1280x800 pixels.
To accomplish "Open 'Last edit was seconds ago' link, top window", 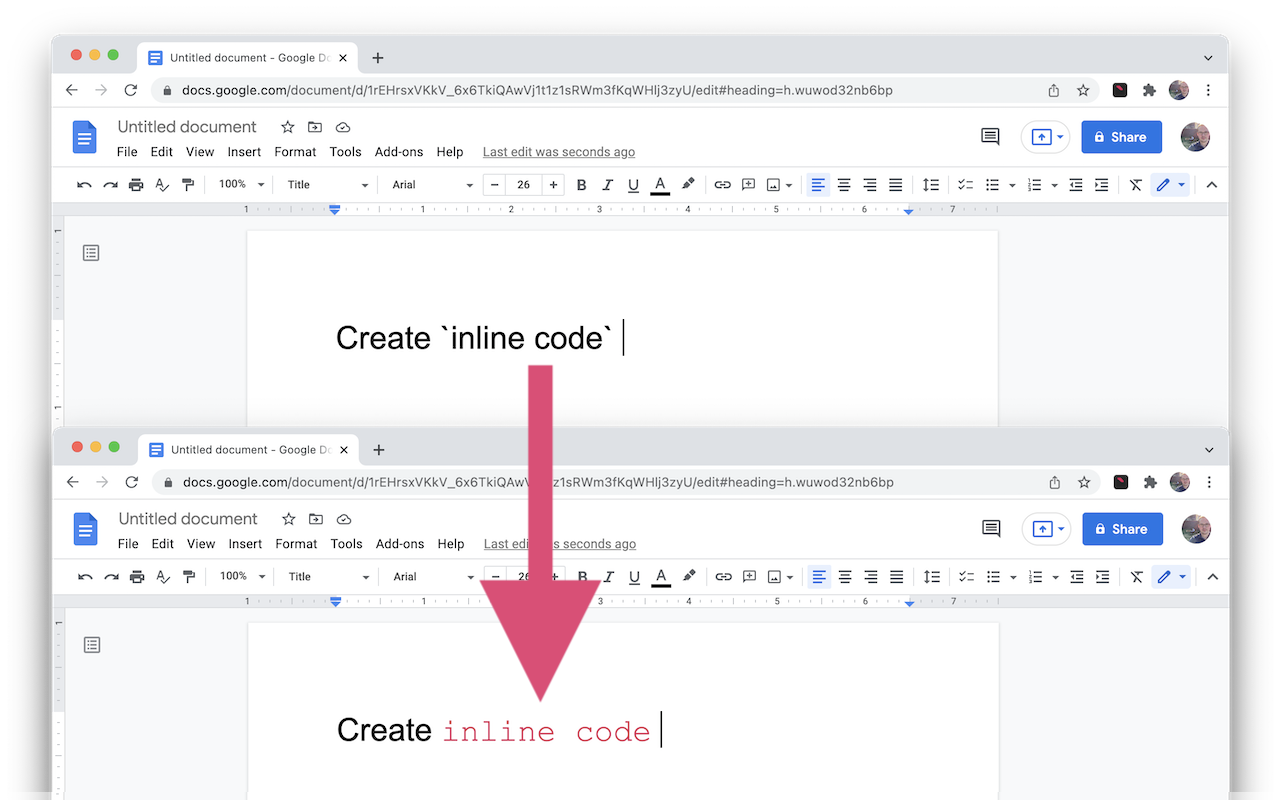I will 559,152.
